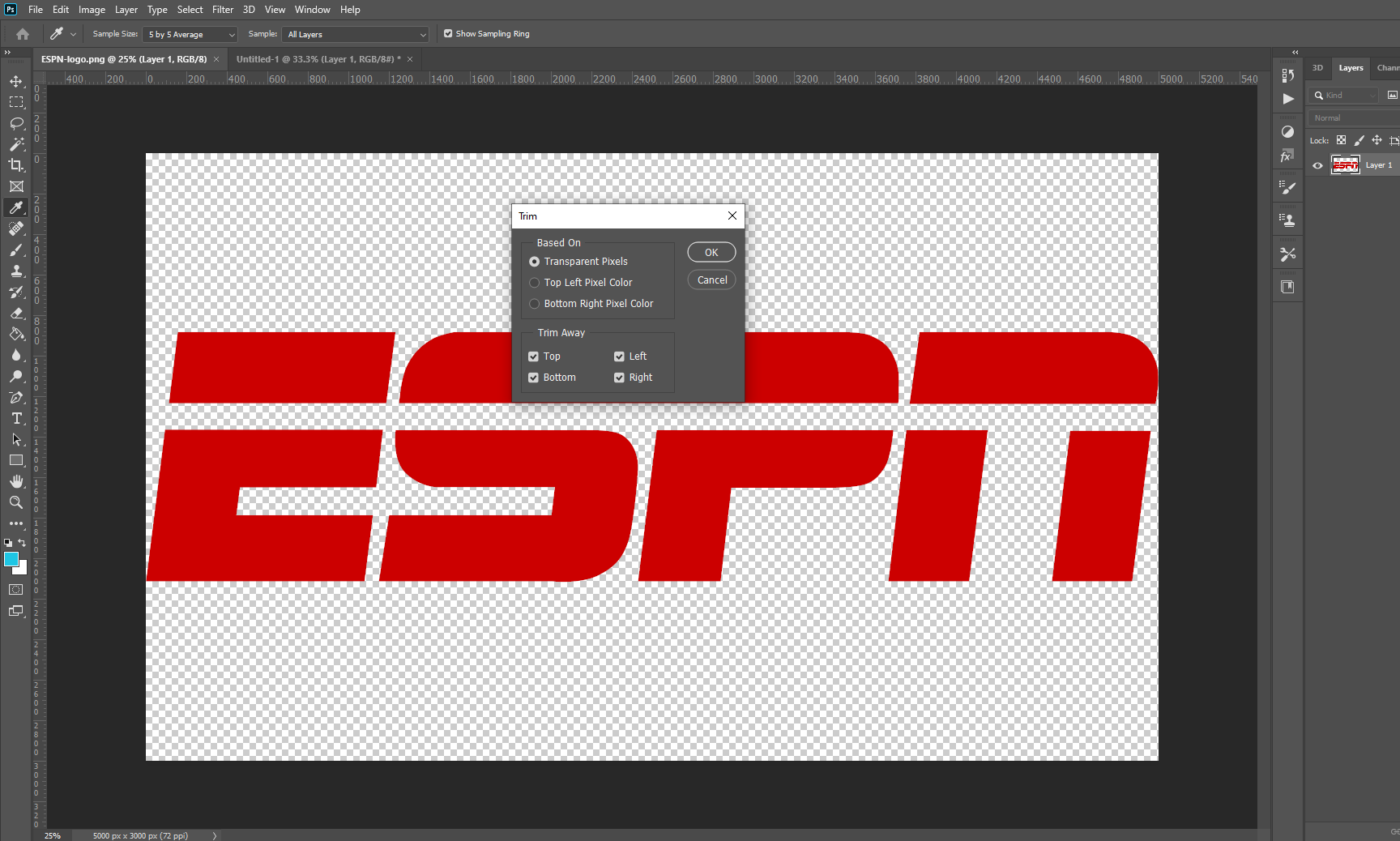Reset default foreground and background colors
The width and height of the screenshot is (1400, 841).
[8, 543]
